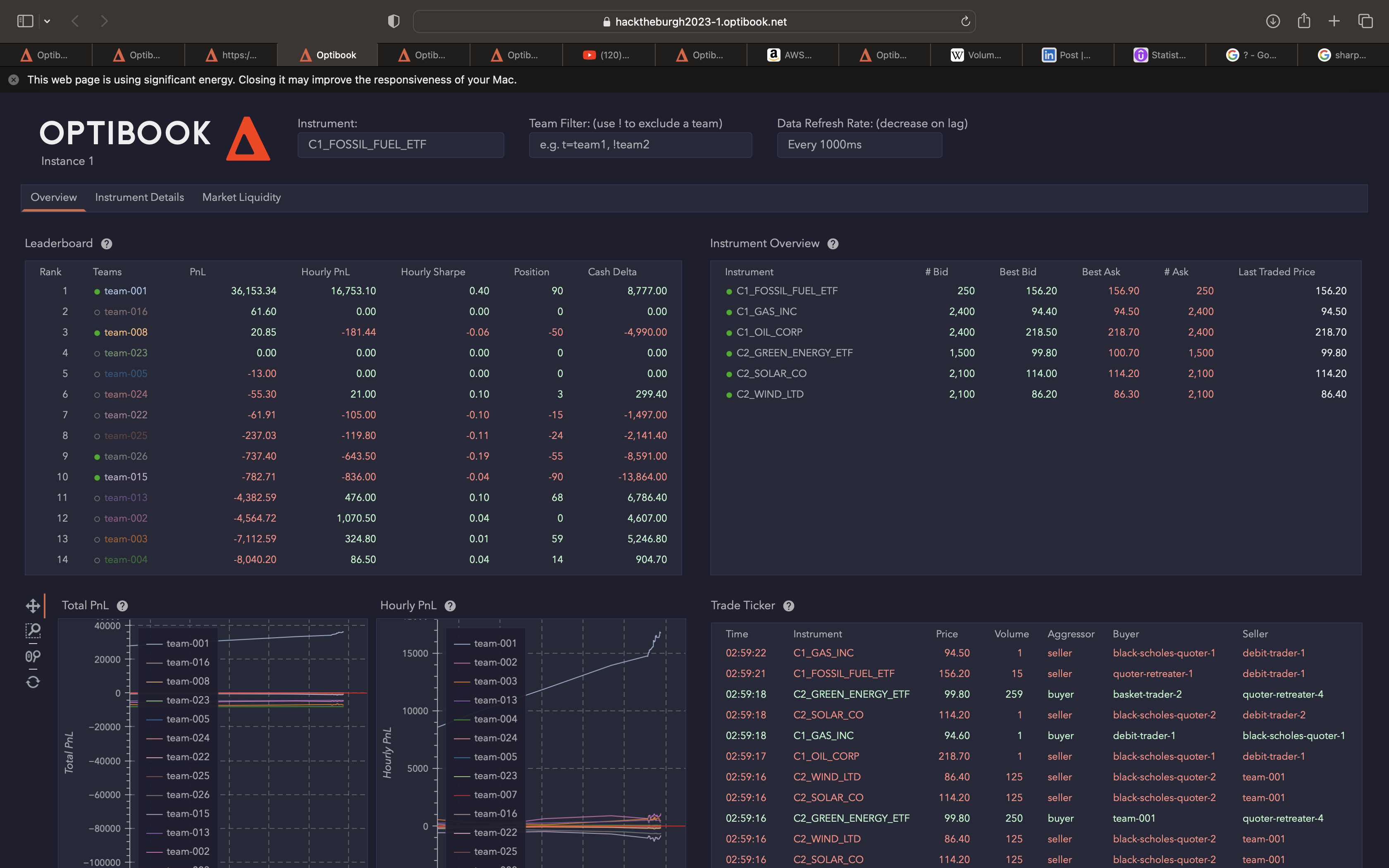Image resolution: width=1389 pixels, height=868 pixels.
Task: Click the Trade Ticker help icon
Action: pos(789,606)
